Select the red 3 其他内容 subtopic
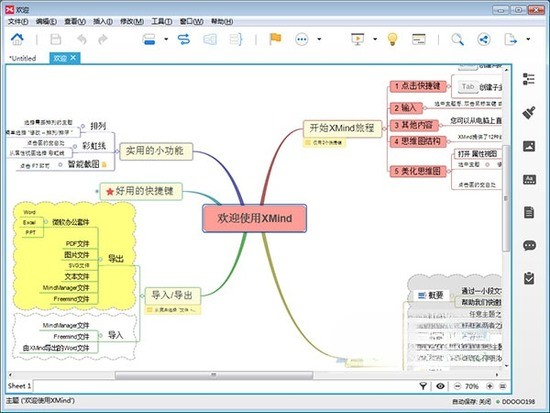The height and width of the screenshot is (413, 550). click(414, 125)
